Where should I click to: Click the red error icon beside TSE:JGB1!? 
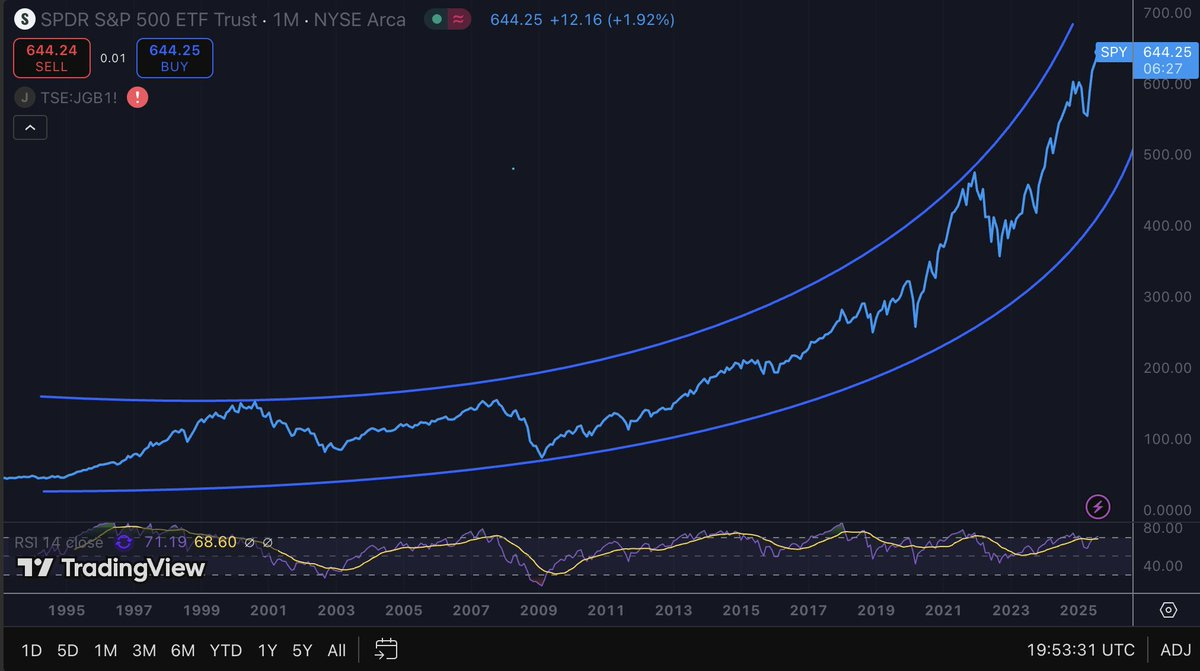(138, 98)
